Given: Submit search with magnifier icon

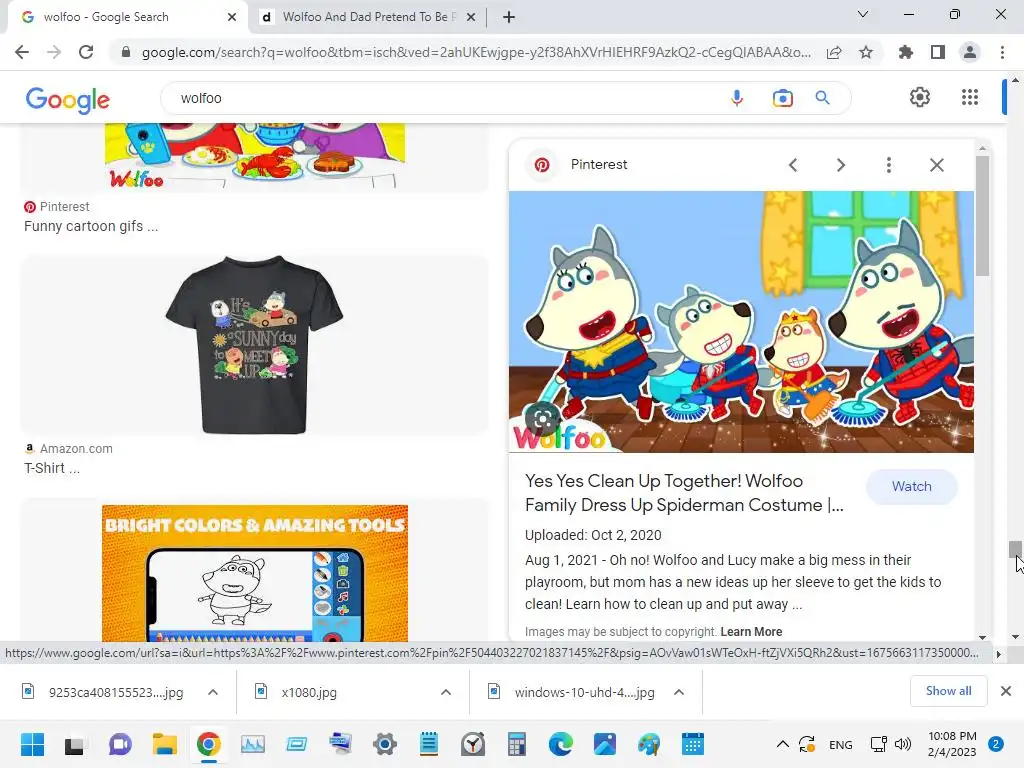Looking at the screenshot, I should click(x=822, y=98).
